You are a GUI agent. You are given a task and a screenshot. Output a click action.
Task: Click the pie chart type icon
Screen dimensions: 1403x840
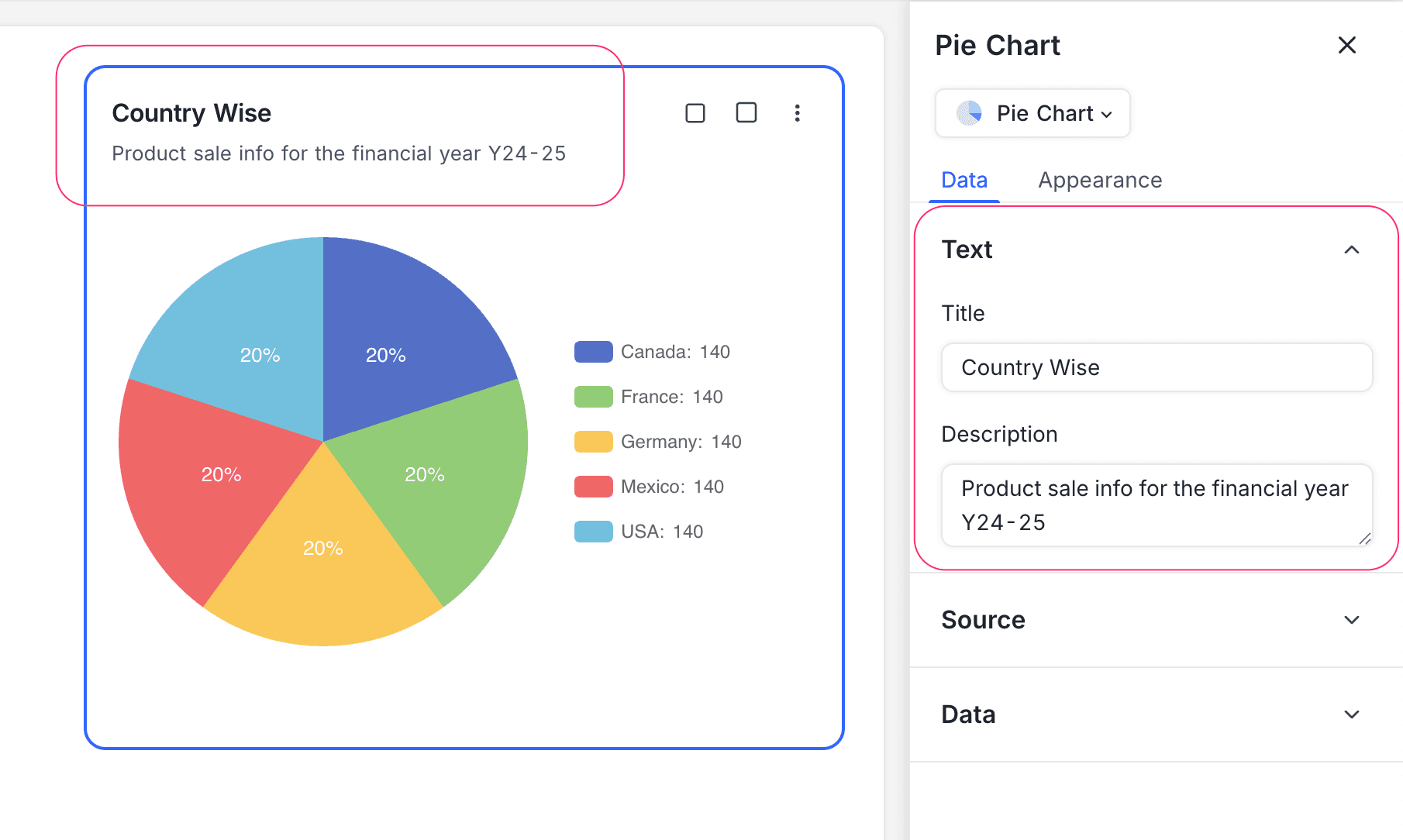(969, 113)
